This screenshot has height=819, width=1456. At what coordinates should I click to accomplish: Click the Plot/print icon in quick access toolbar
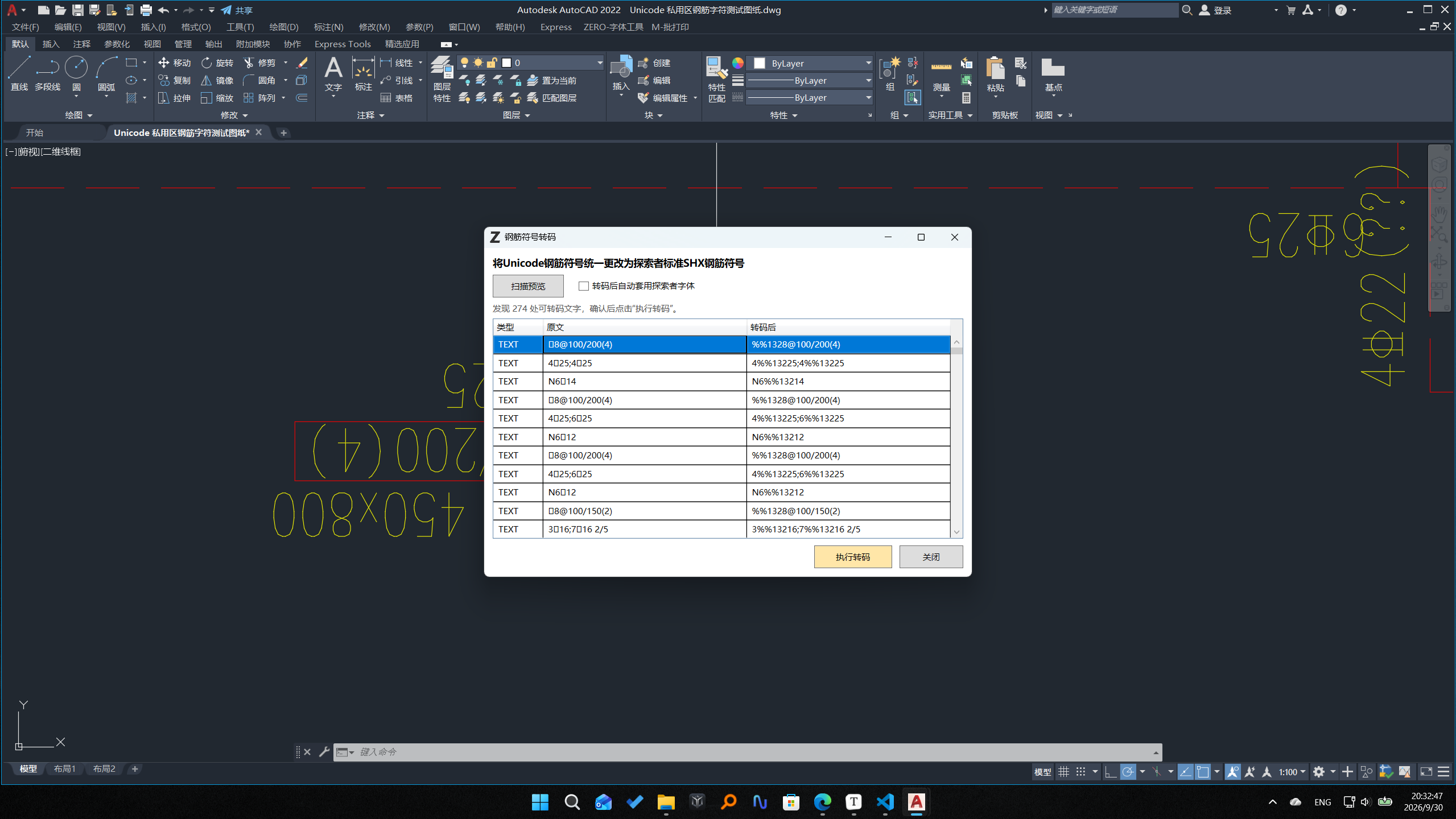[x=146, y=10]
